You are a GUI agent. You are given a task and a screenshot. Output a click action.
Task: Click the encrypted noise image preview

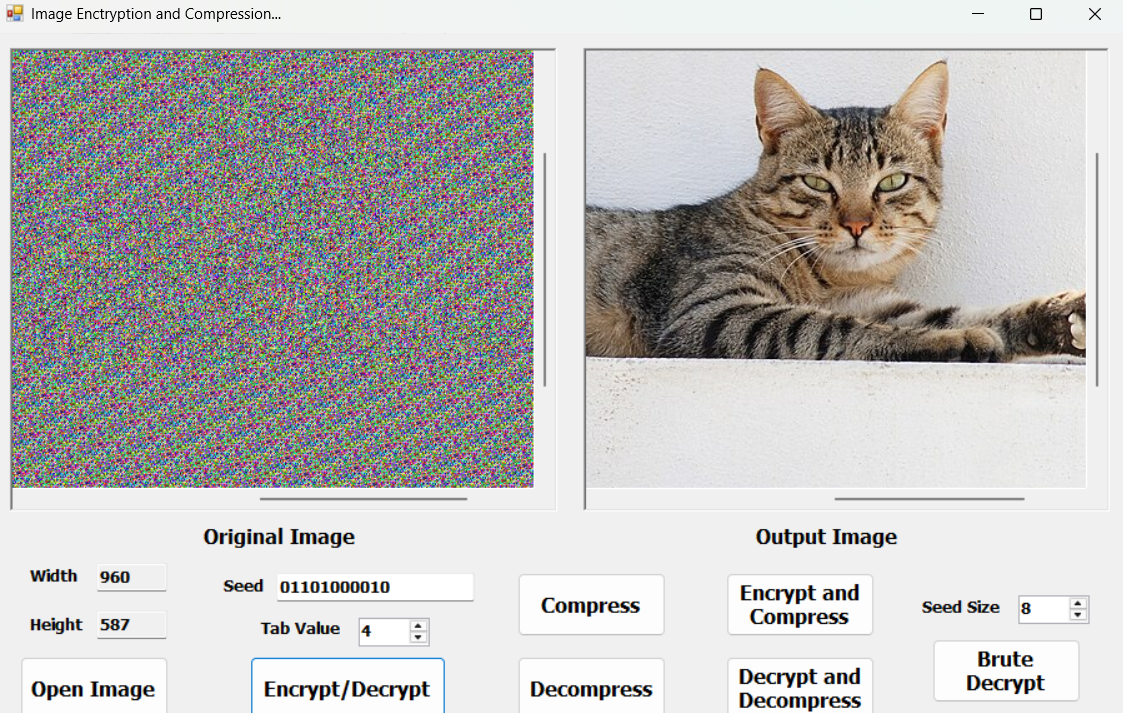coord(270,270)
